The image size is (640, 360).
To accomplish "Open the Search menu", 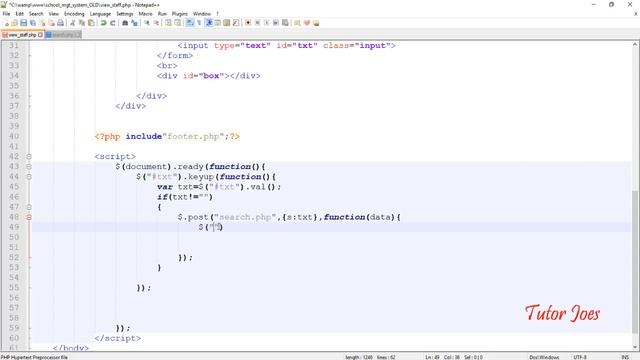I will (x=36, y=14).
